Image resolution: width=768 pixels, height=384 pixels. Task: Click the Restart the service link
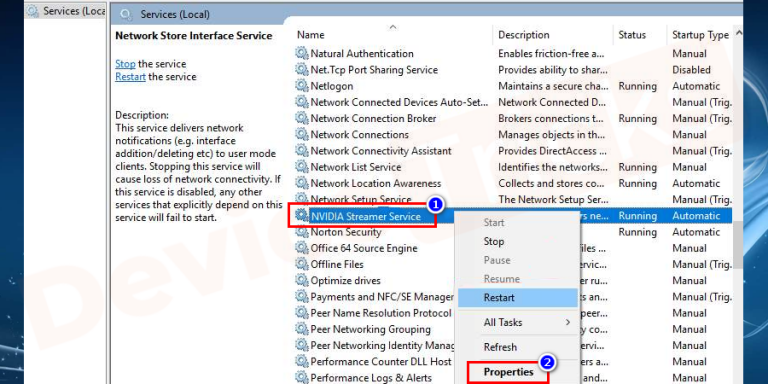[130, 77]
